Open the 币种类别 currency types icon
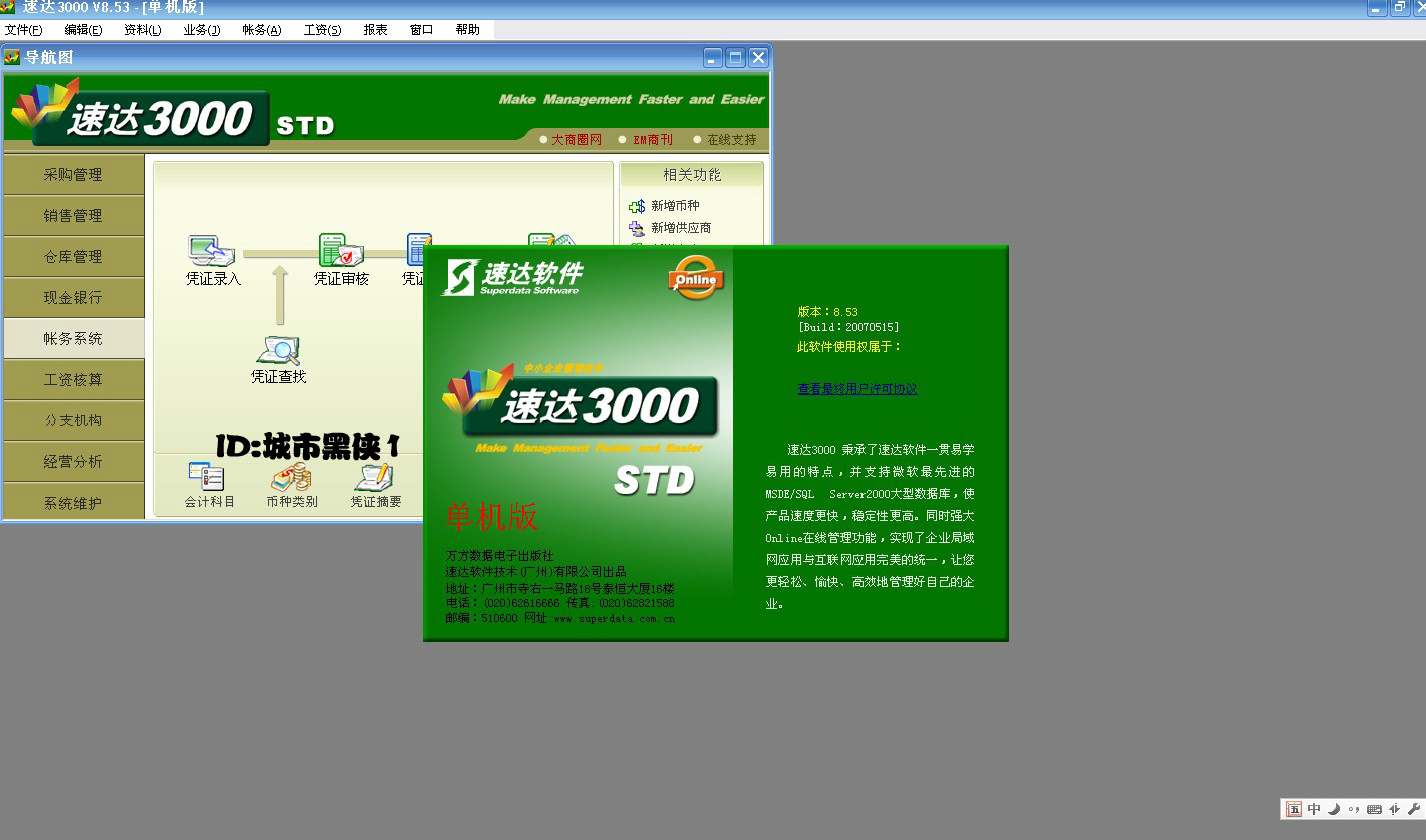This screenshot has width=1426, height=840. pos(291,477)
